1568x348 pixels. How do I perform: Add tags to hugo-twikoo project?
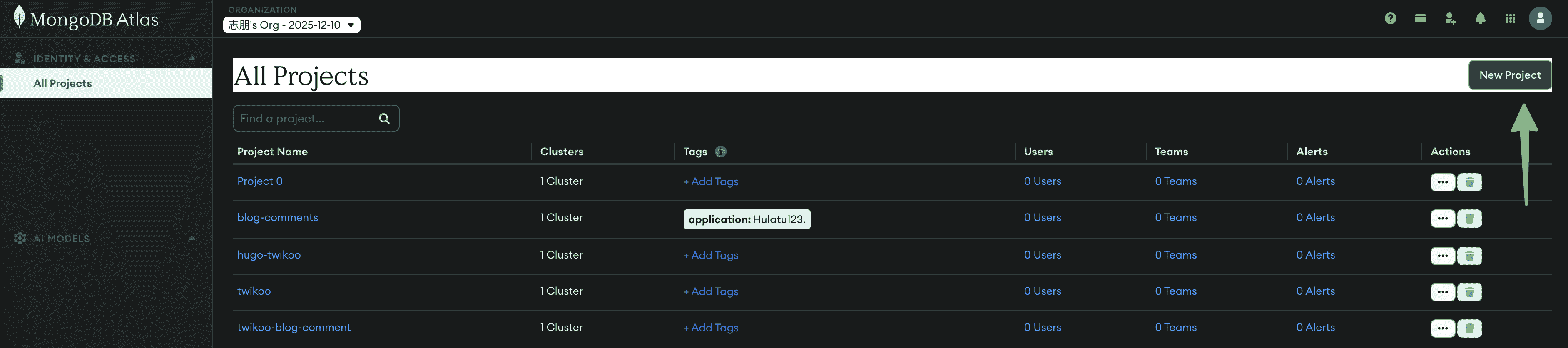710,256
